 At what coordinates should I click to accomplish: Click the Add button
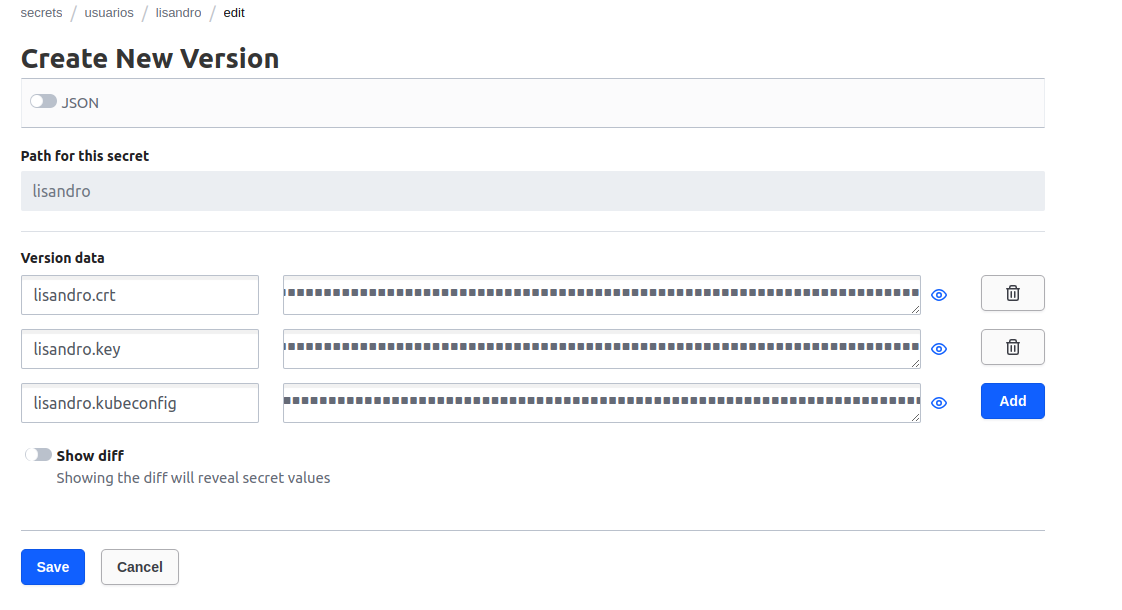(1012, 401)
